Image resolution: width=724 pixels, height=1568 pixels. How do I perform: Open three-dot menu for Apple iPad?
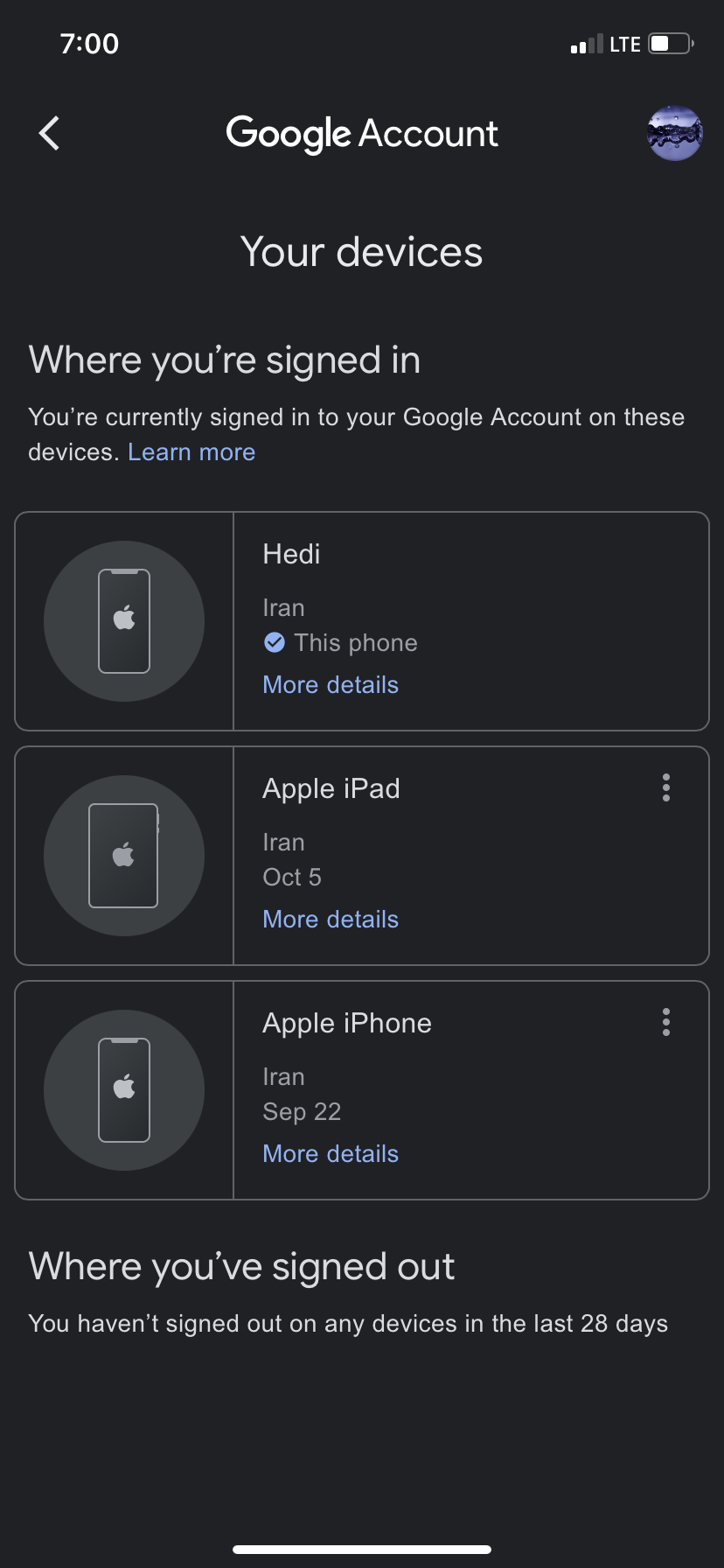(x=666, y=787)
